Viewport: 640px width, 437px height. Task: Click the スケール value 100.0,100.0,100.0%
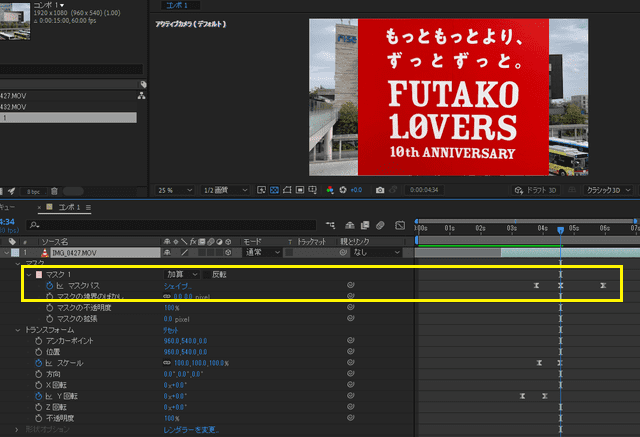201,363
